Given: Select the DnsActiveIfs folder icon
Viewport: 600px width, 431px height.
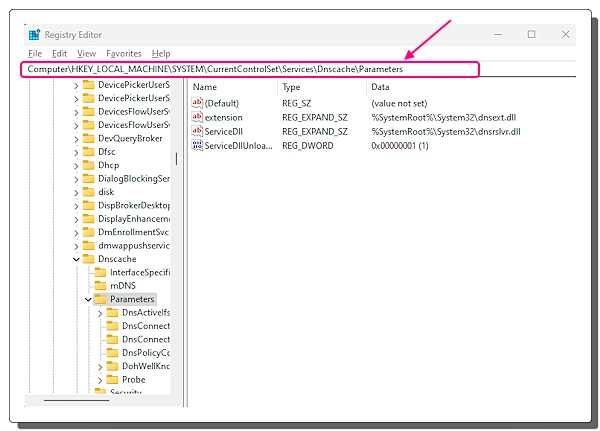Looking at the screenshot, I should [x=112, y=312].
